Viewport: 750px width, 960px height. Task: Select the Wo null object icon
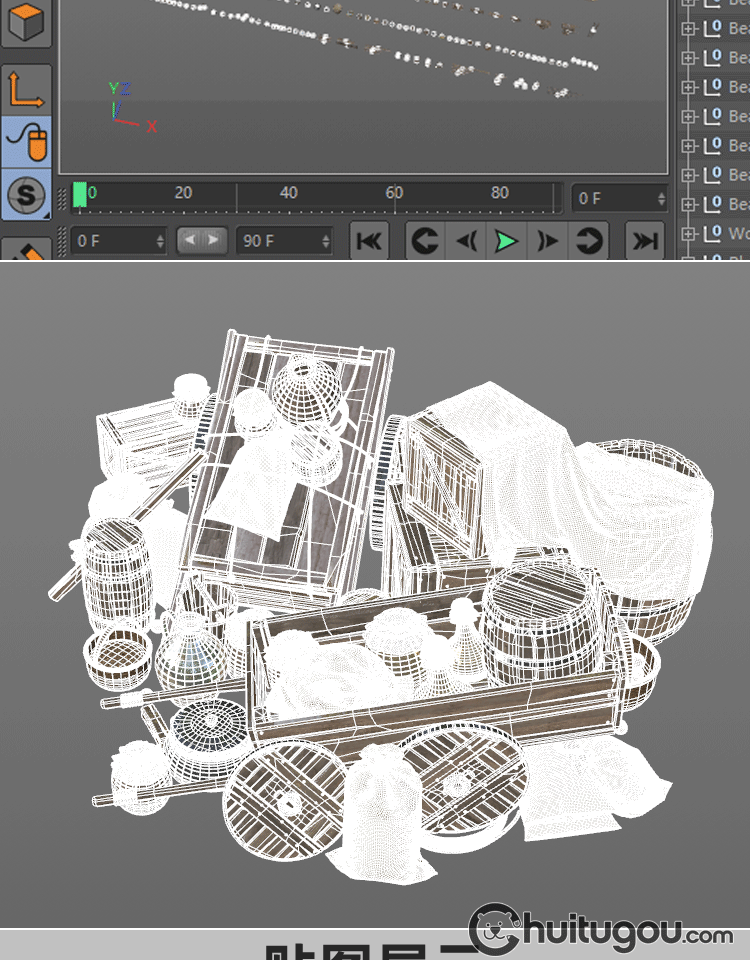712,233
